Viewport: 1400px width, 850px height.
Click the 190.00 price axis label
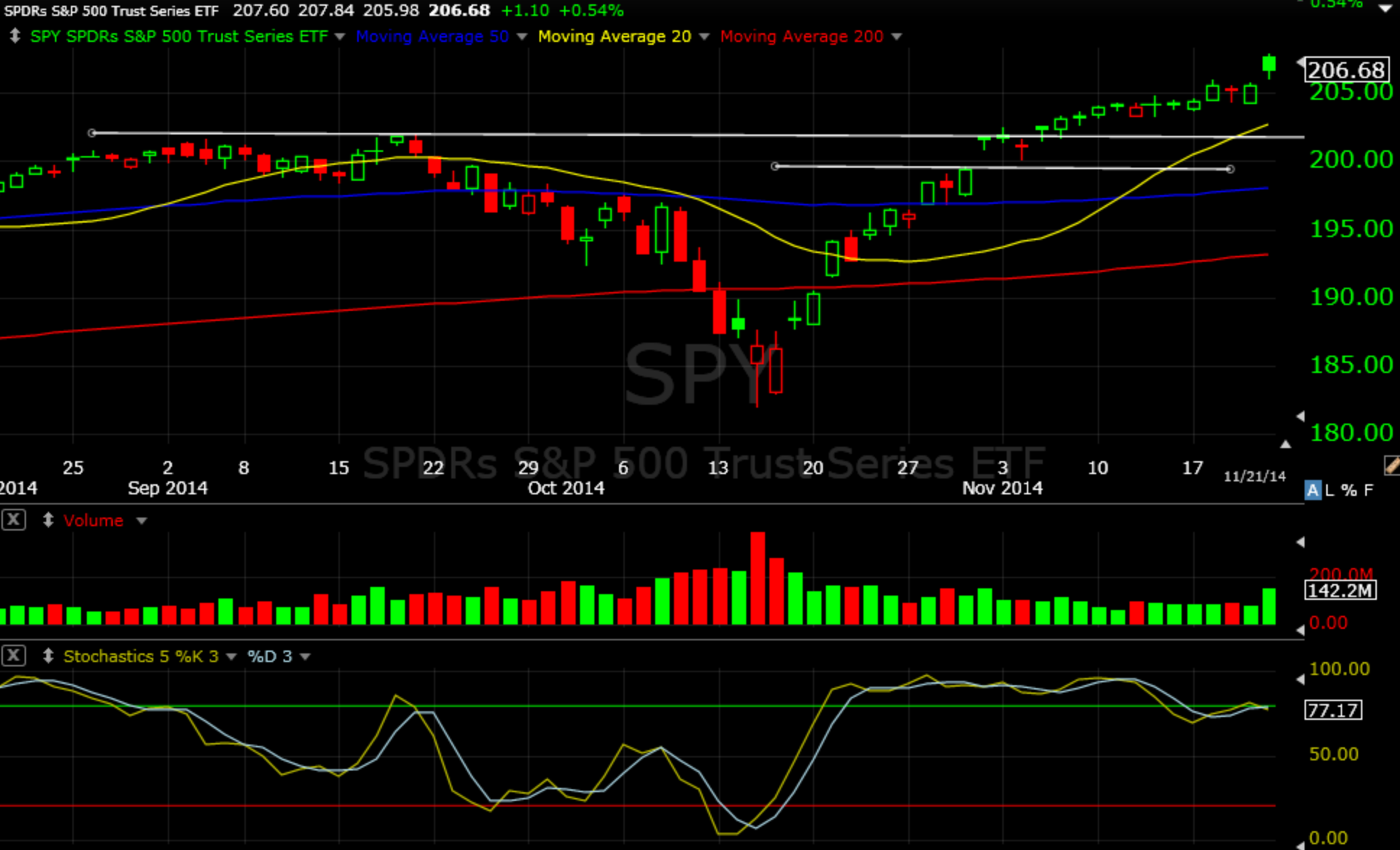point(1351,296)
